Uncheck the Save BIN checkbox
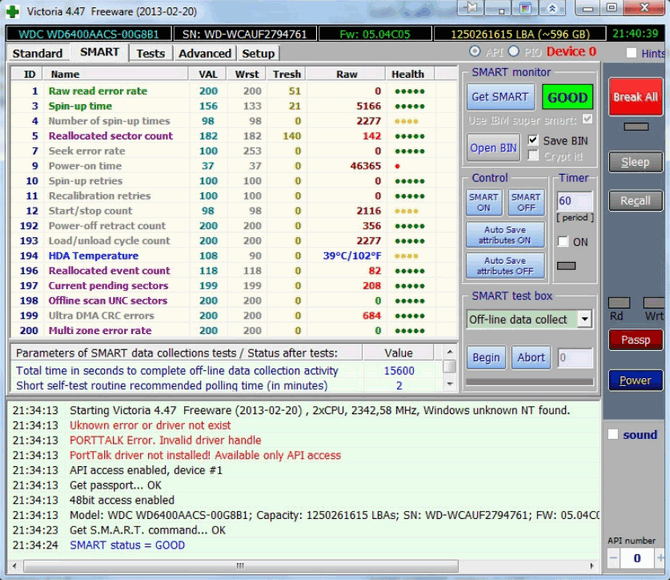This screenshot has height=580, width=670. pyautogui.click(x=534, y=140)
